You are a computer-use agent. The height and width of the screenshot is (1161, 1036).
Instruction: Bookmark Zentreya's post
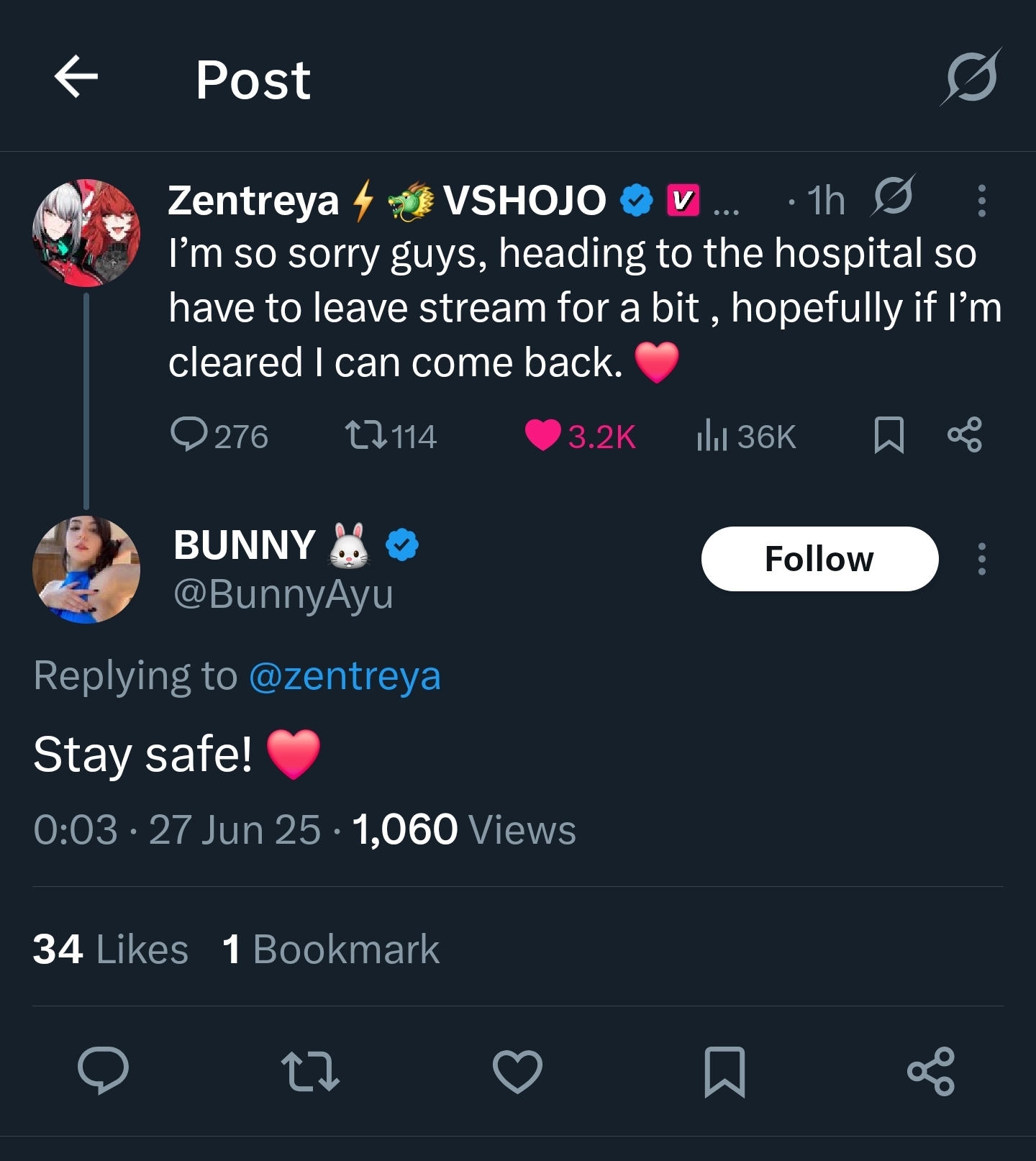tap(889, 435)
